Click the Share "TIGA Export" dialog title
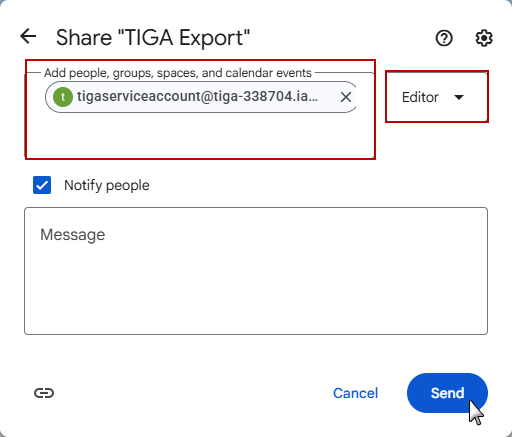 pos(153,37)
